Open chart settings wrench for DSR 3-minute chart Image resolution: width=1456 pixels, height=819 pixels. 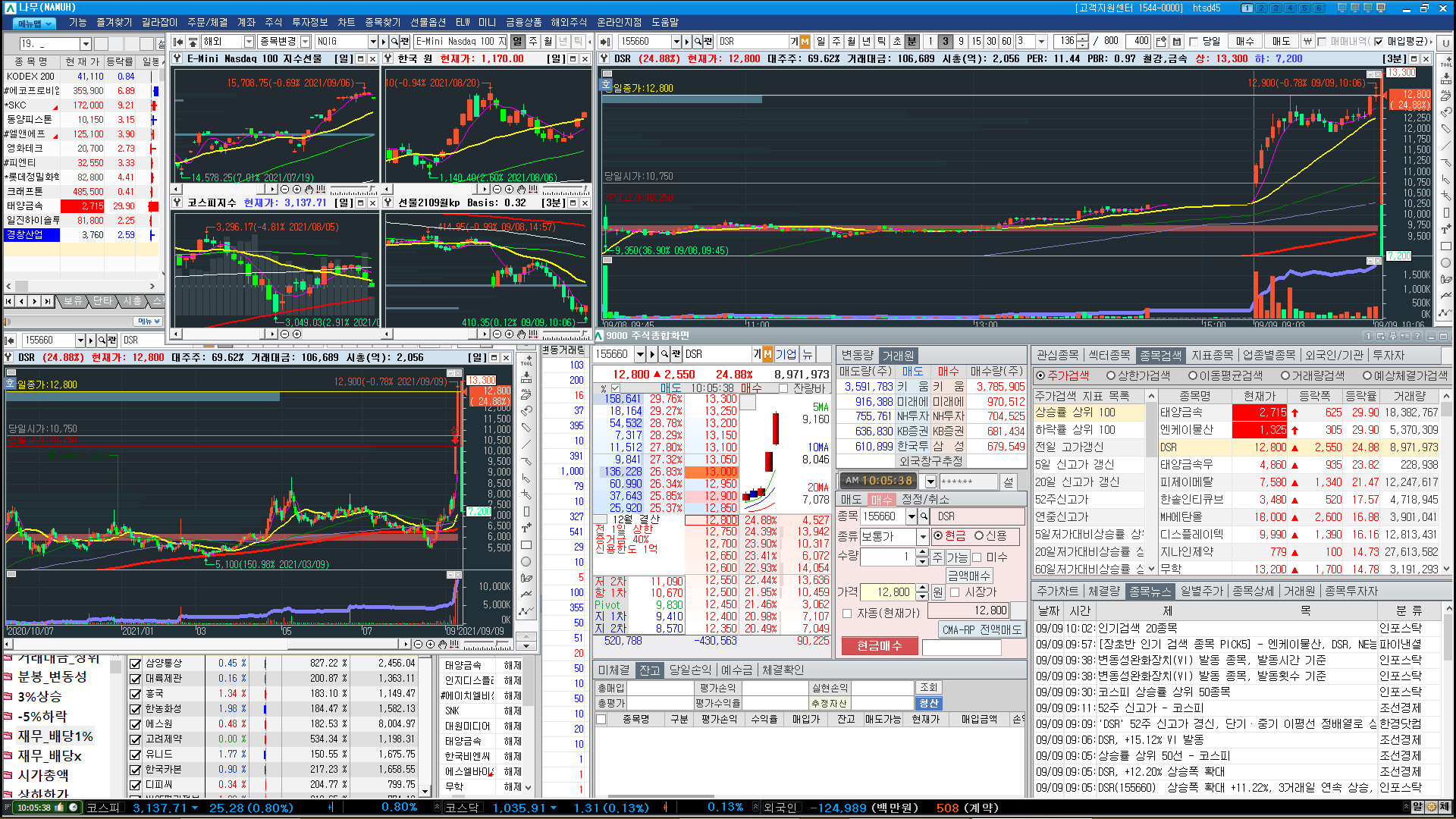click(604, 58)
